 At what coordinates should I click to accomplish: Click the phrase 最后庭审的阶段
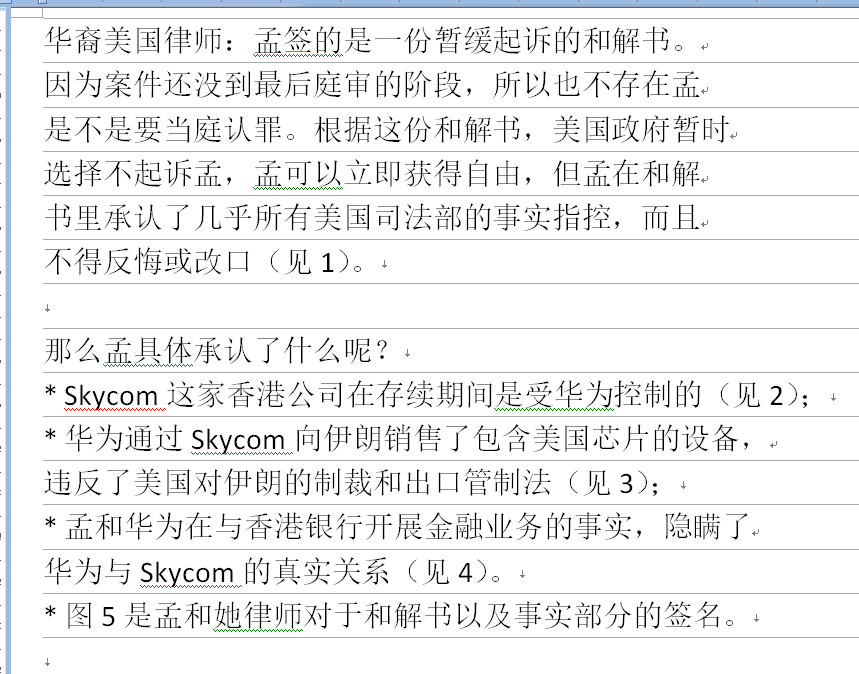click(358, 85)
